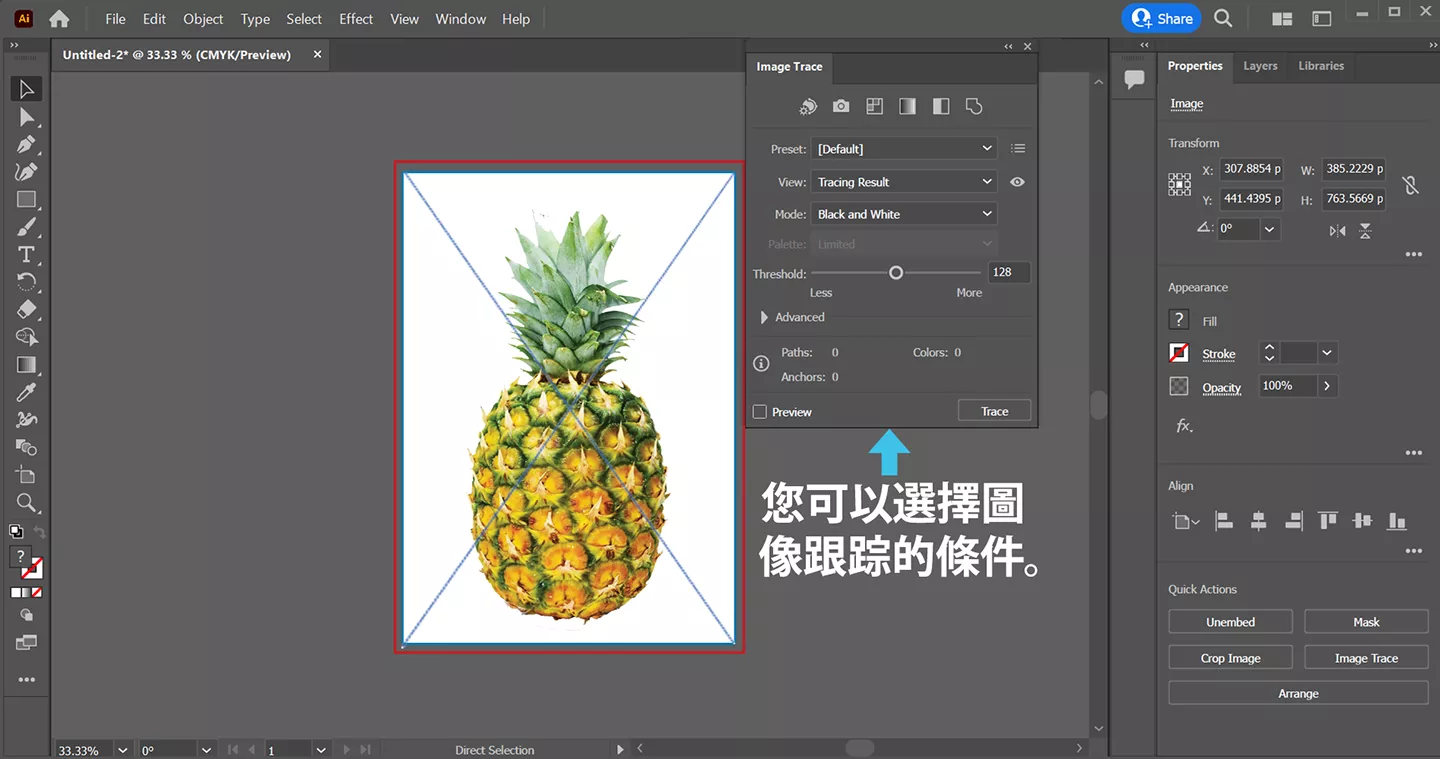Image resolution: width=1440 pixels, height=759 pixels.
Task: Toggle constrain width and height proportions
Action: [1410, 184]
